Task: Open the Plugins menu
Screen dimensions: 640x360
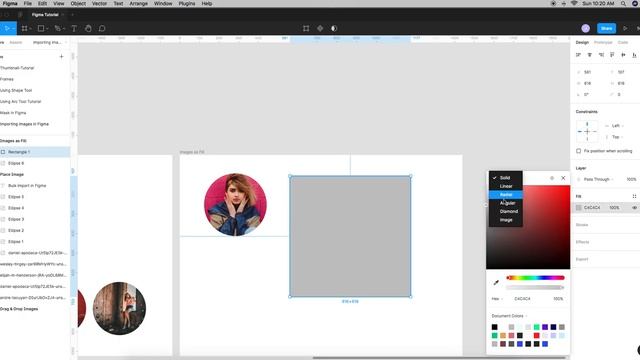Action: point(187,3)
